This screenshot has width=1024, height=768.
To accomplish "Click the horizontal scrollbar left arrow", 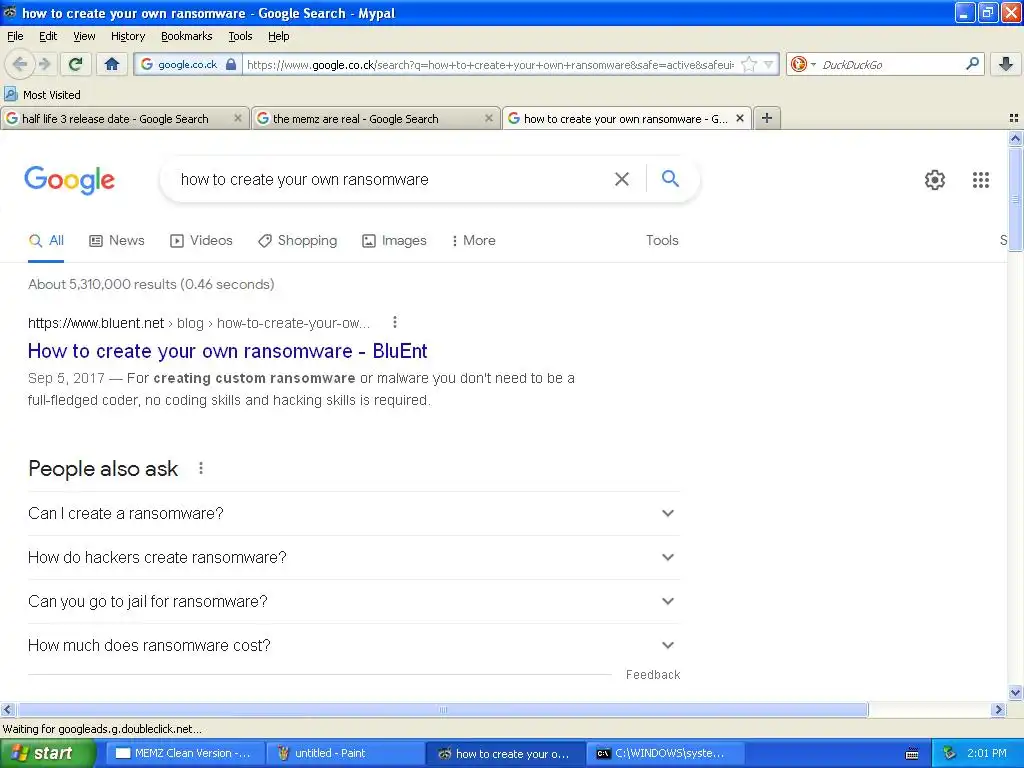I will [7, 709].
